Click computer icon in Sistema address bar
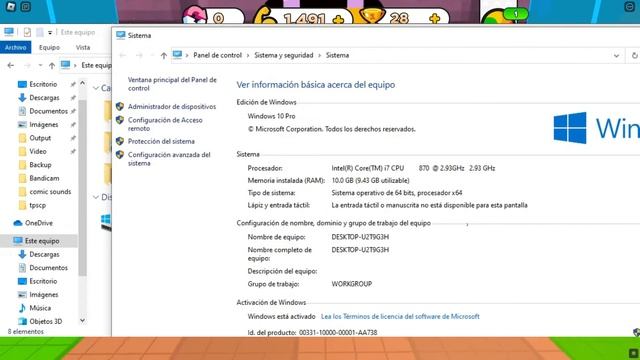640x360 pixels. (177, 55)
